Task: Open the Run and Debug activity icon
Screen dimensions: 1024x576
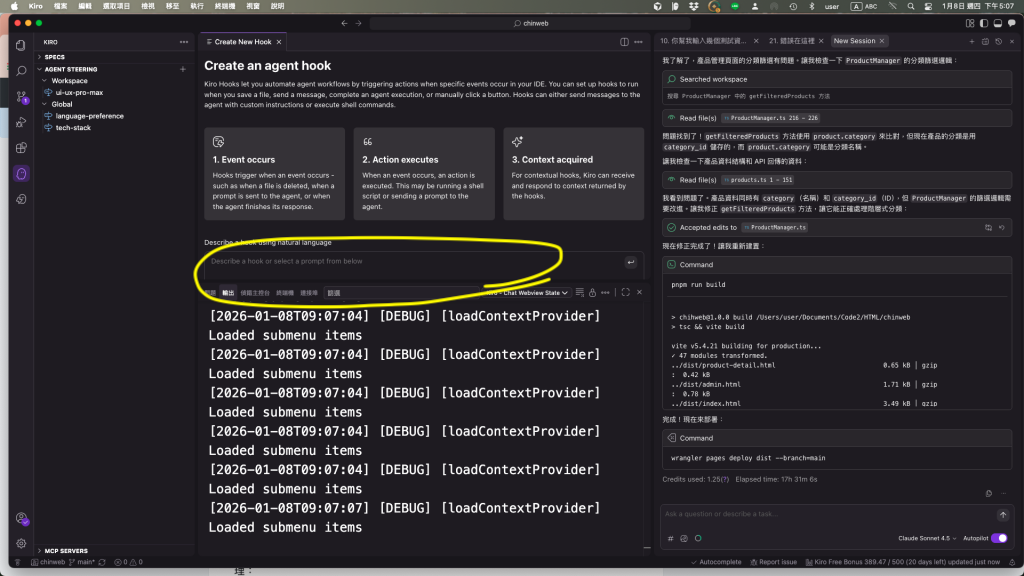Action: coord(21,122)
